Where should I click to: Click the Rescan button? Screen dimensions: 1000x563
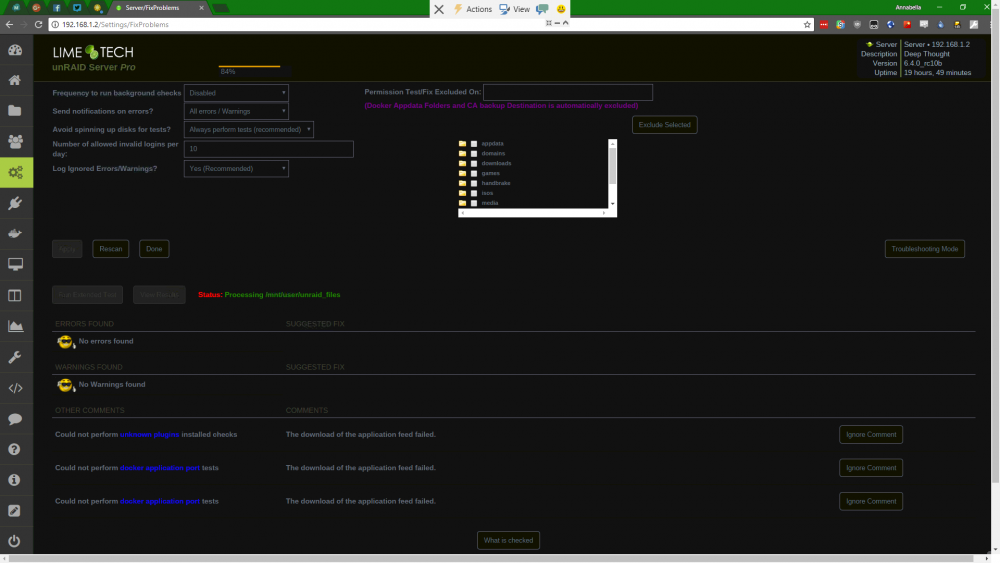click(110, 249)
